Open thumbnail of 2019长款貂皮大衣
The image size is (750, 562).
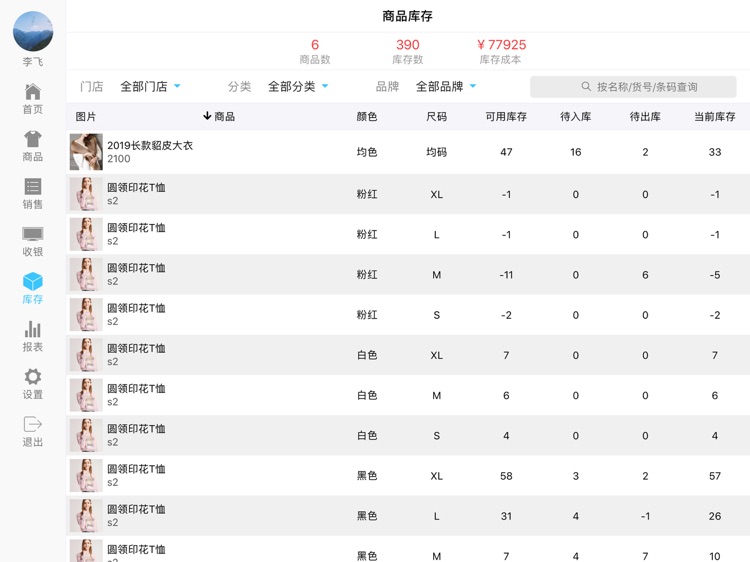pos(86,152)
